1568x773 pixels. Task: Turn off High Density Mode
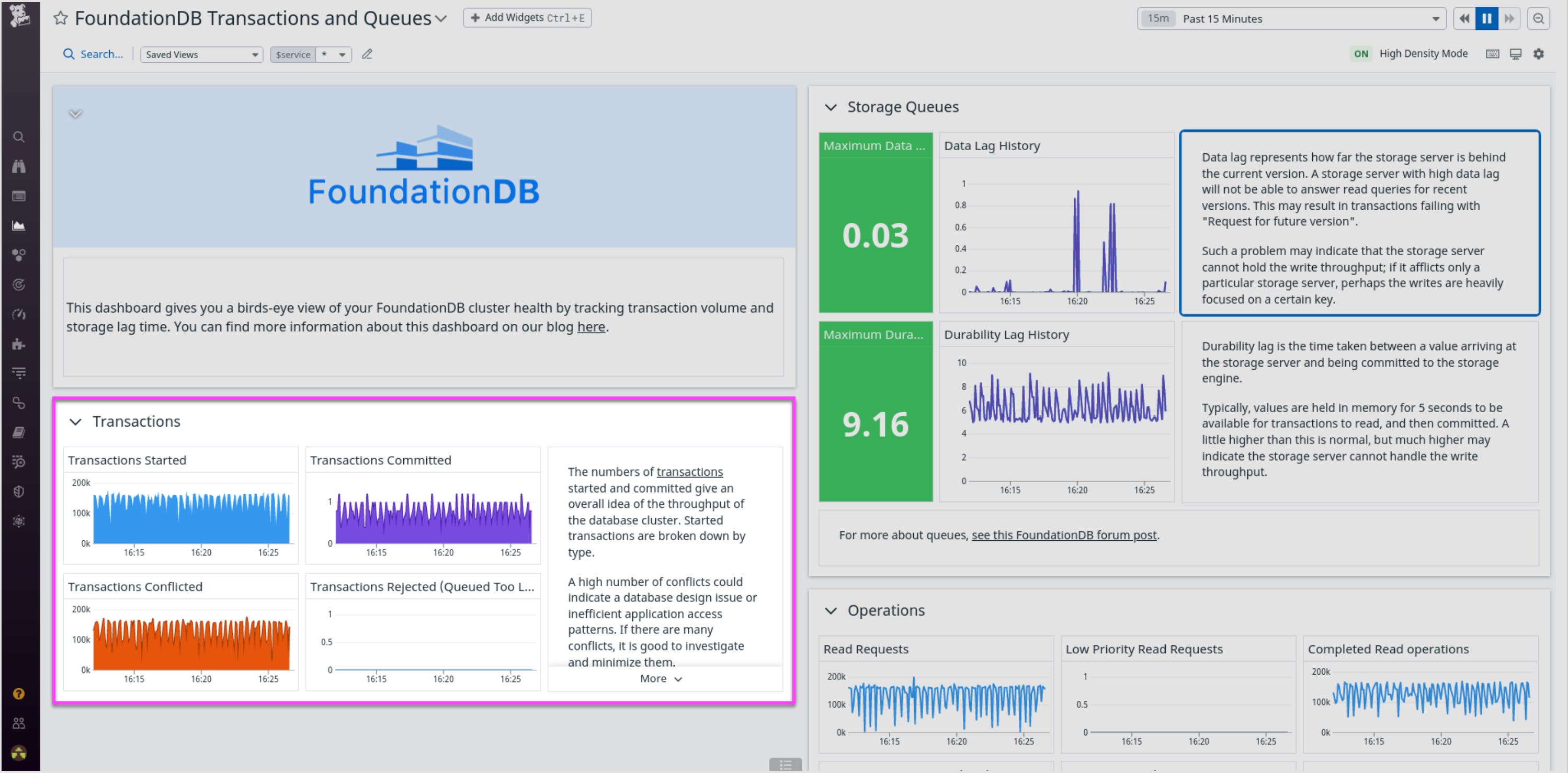coord(1361,53)
